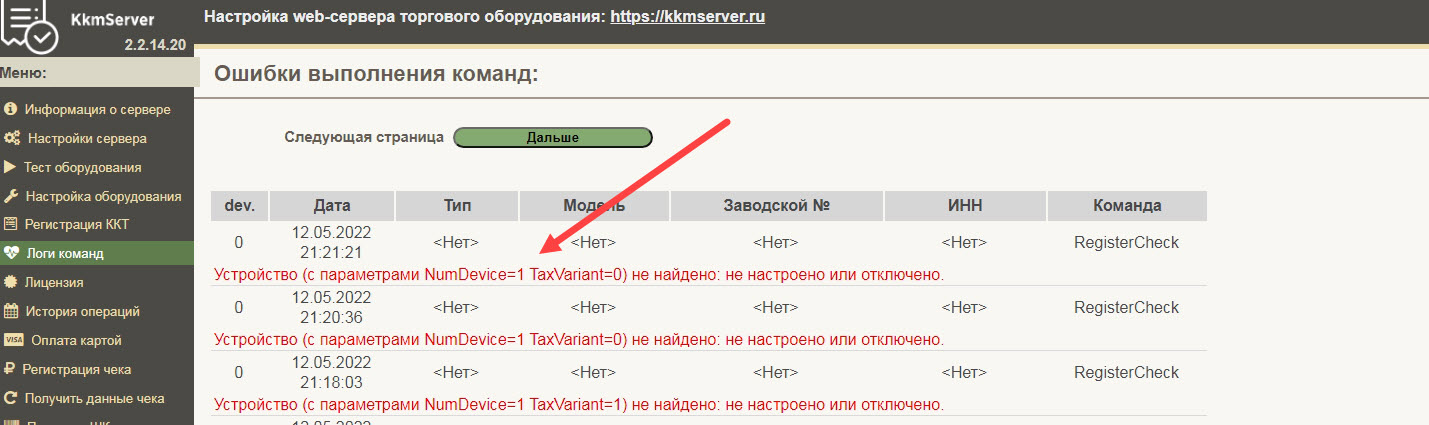Click date cell 12.05.2022 21:21:21
Image resolution: width=1429 pixels, height=425 pixels.
point(332,242)
